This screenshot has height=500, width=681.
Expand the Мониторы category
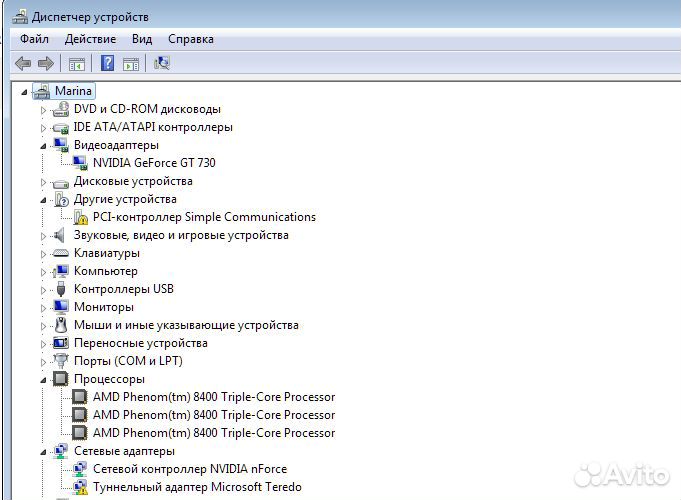pyautogui.click(x=43, y=308)
